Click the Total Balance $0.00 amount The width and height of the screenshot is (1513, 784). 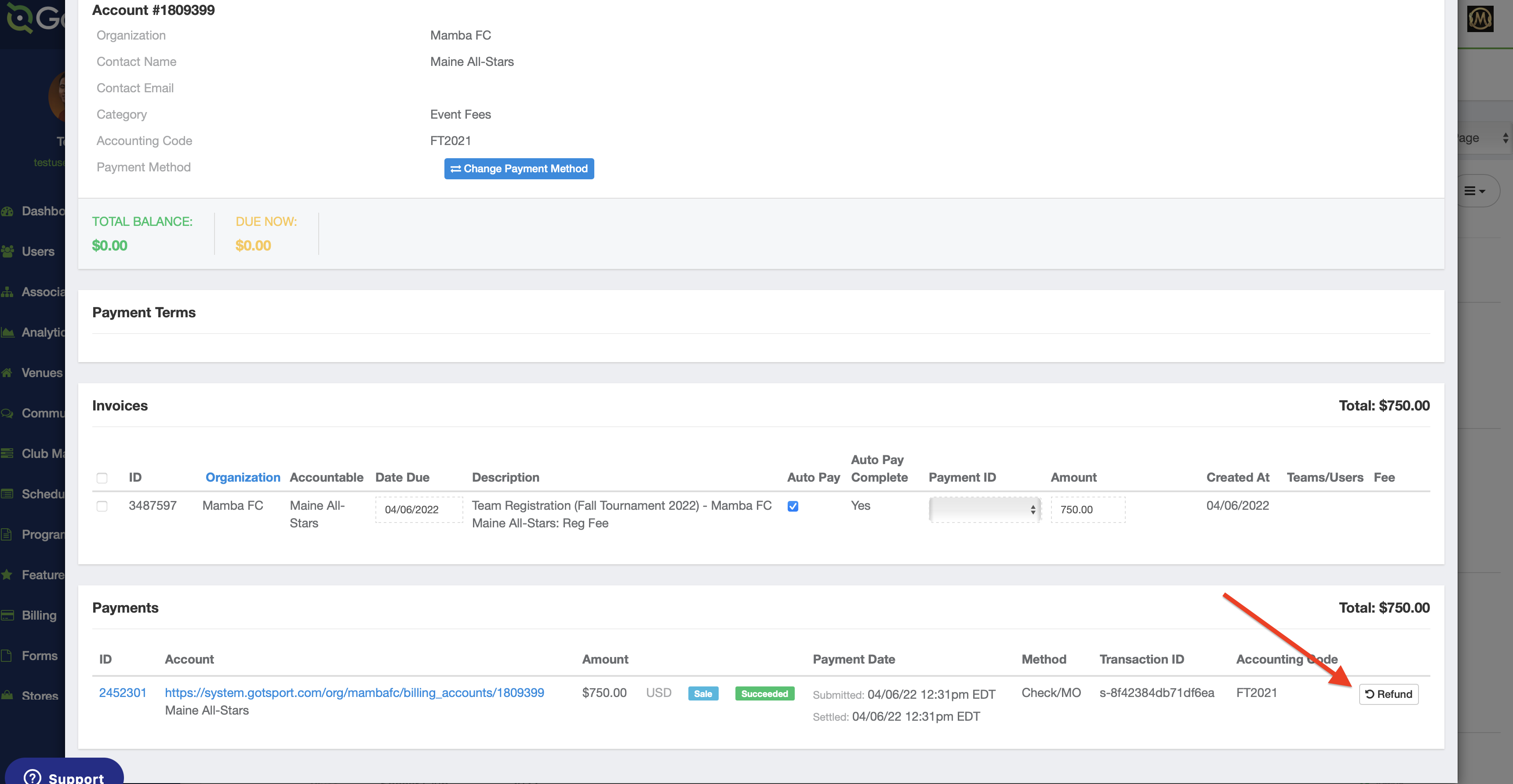[109, 246]
